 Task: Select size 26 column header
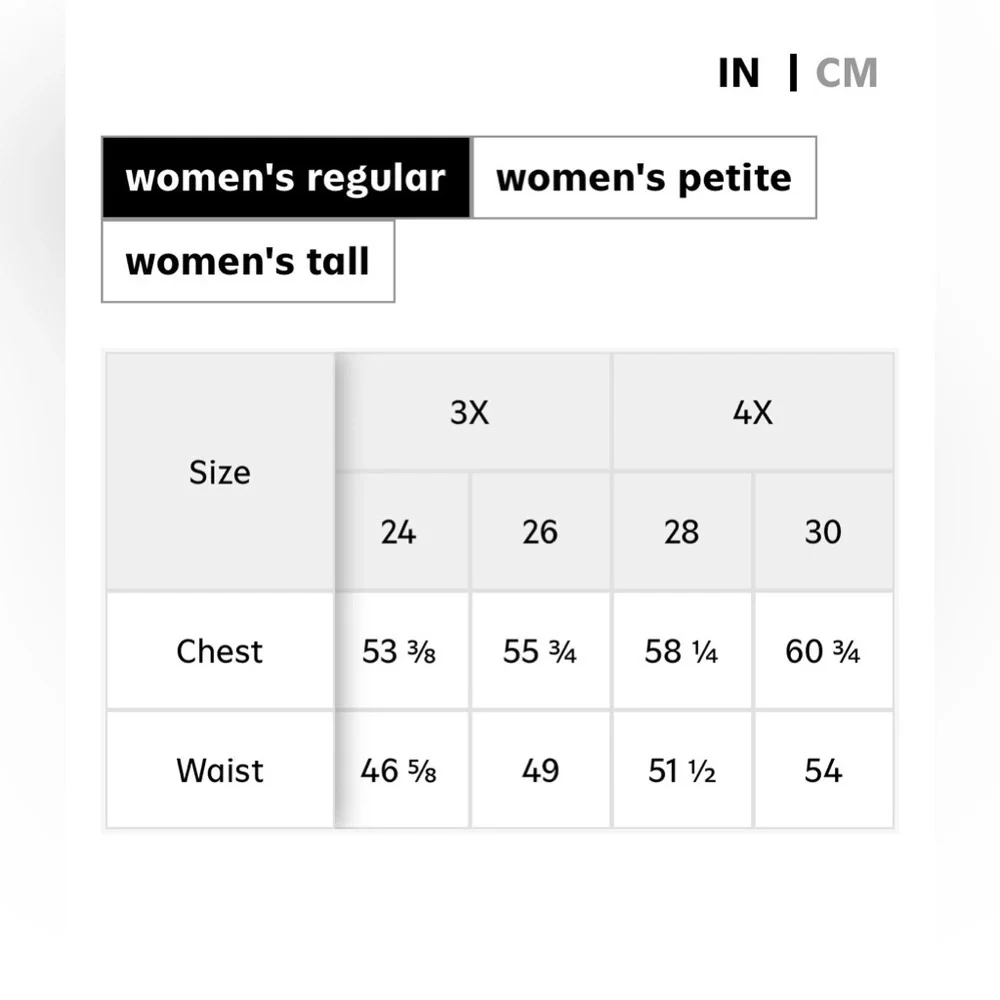pyautogui.click(x=540, y=531)
